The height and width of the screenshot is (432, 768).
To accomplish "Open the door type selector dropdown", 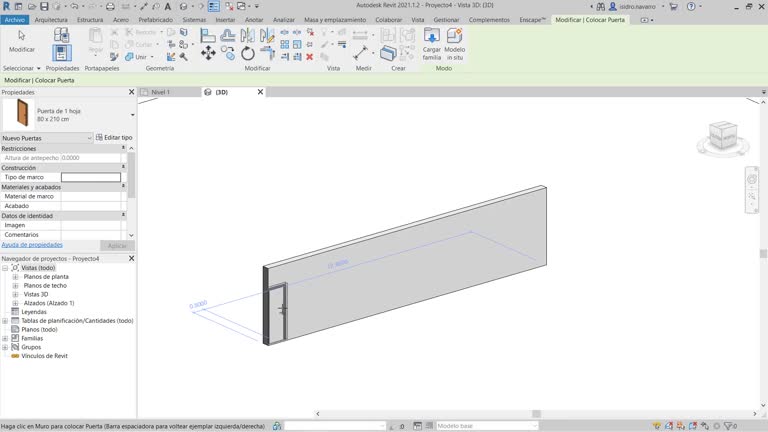I will [x=132, y=115].
